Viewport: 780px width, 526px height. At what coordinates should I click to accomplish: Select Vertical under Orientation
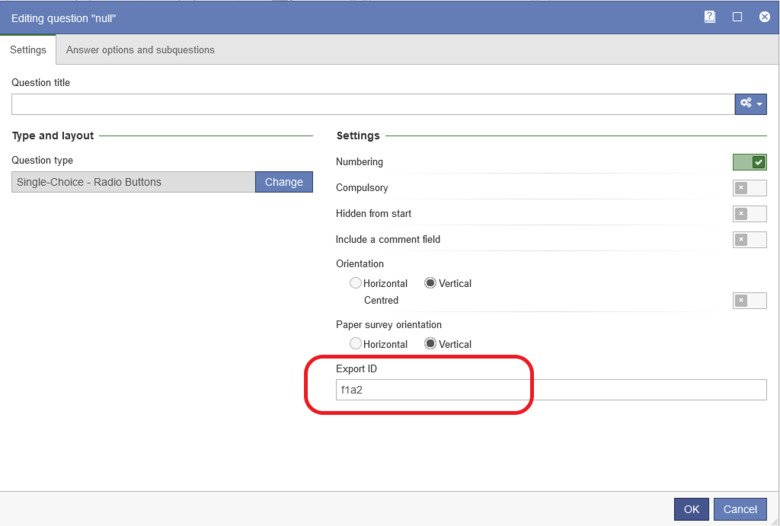coord(430,283)
